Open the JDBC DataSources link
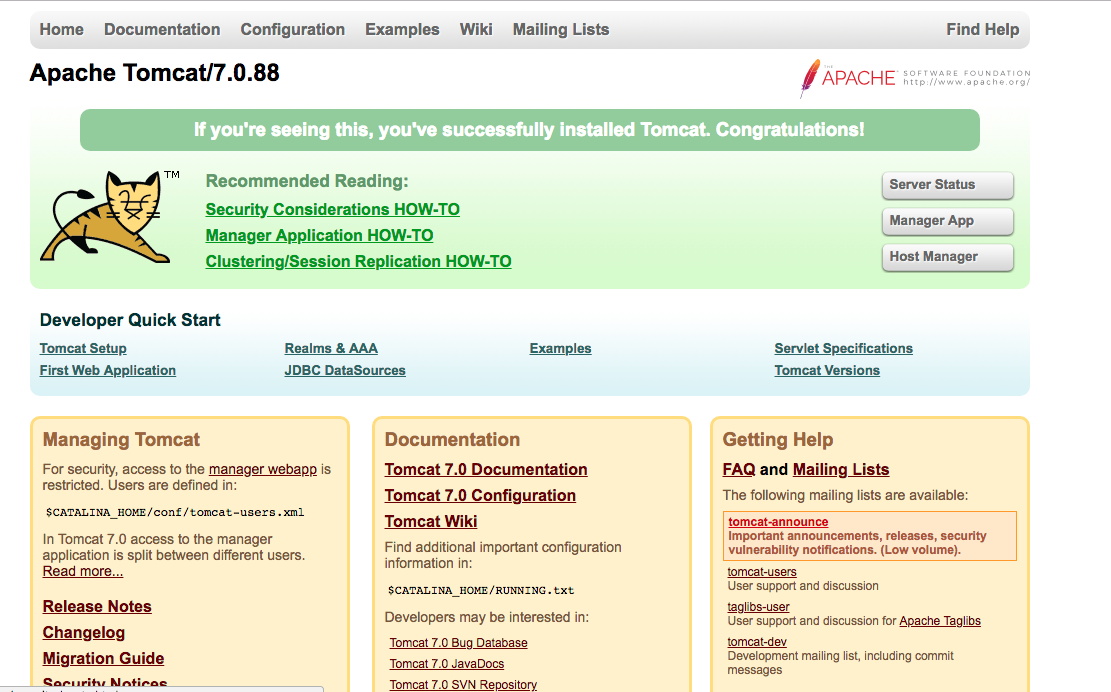The image size is (1111, 692). 345,370
